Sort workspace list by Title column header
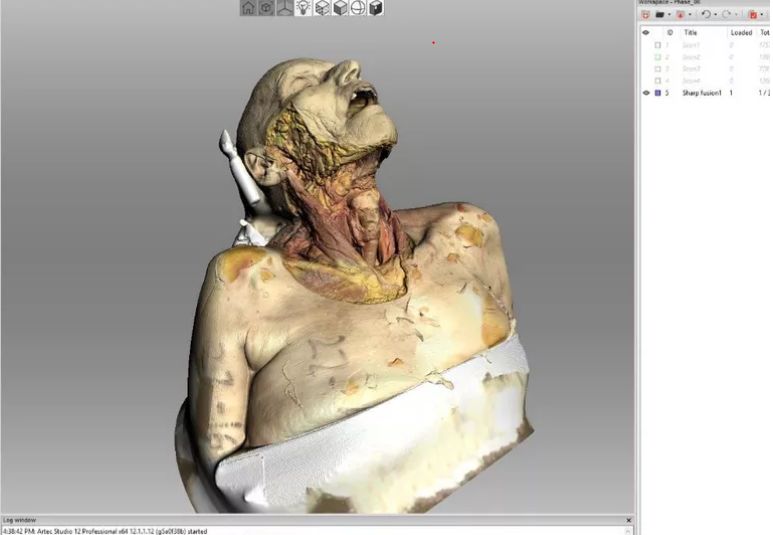The width and height of the screenshot is (773, 535). point(690,33)
